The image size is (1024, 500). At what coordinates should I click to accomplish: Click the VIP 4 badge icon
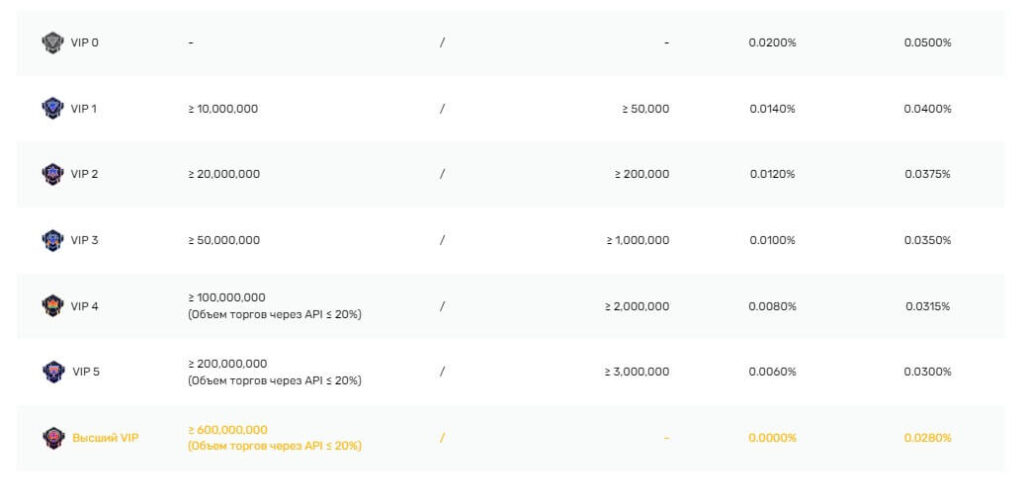click(52, 306)
